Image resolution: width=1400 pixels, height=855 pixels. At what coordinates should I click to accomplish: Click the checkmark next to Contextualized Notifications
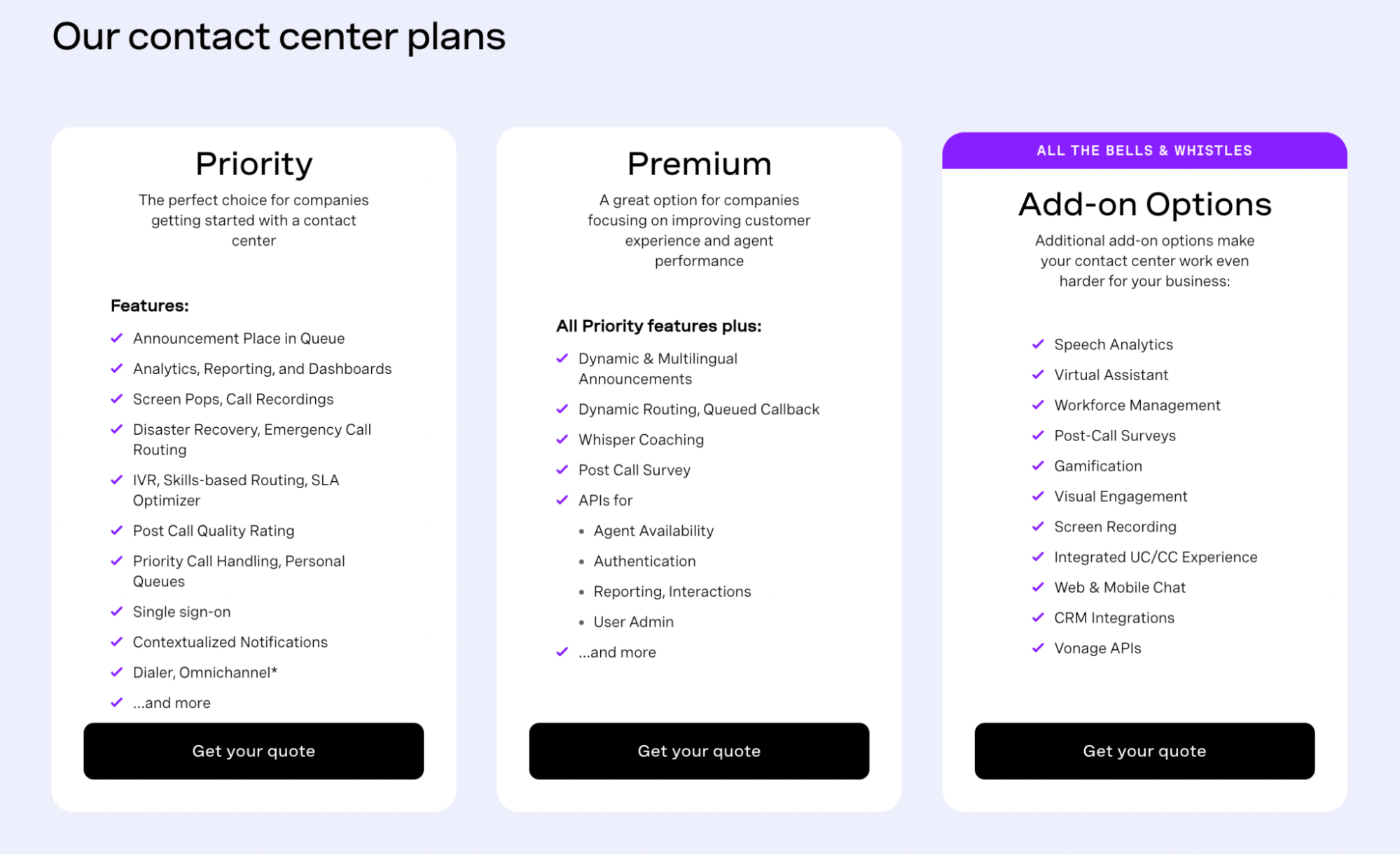click(117, 641)
